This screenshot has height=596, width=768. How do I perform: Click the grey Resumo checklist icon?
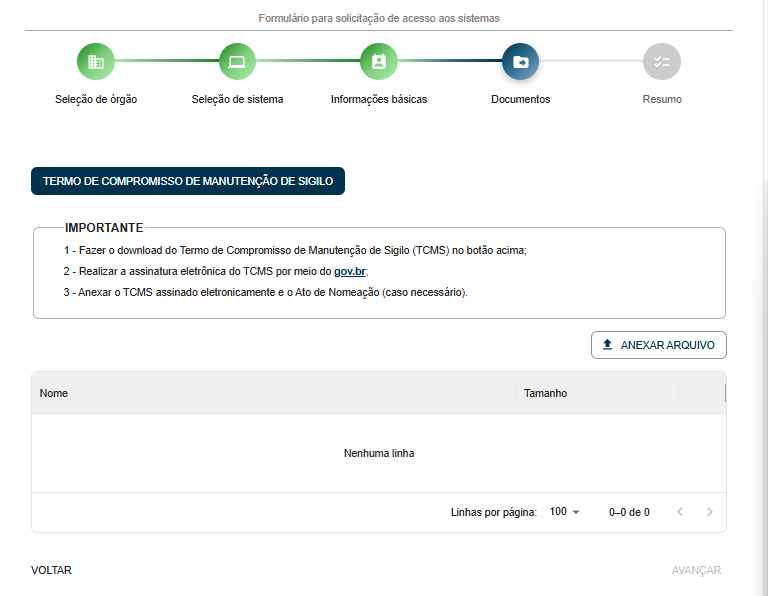(x=661, y=62)
